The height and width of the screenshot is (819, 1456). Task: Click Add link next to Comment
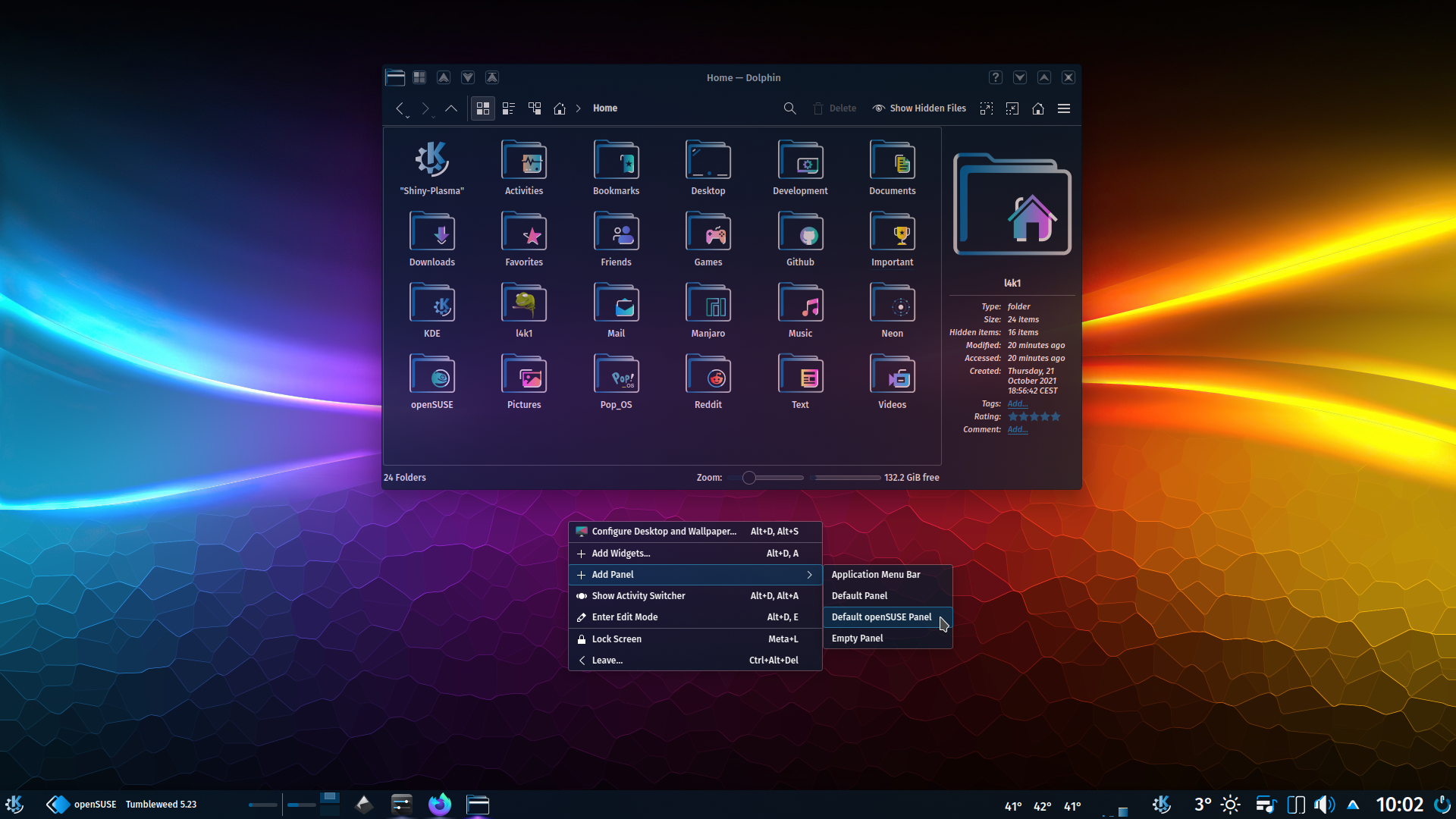[x=1018, y=429]
